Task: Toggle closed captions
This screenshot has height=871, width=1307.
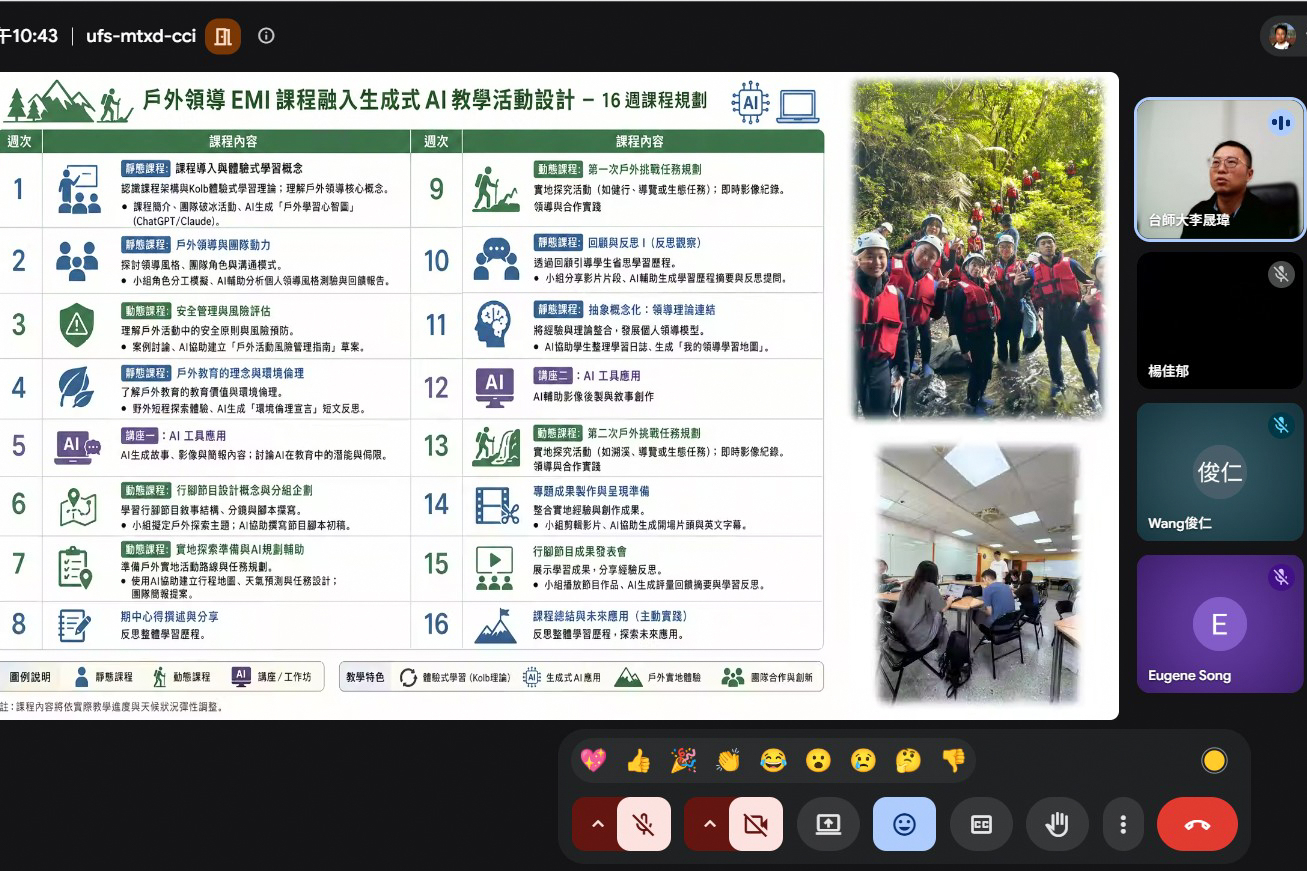Action: 981,824
